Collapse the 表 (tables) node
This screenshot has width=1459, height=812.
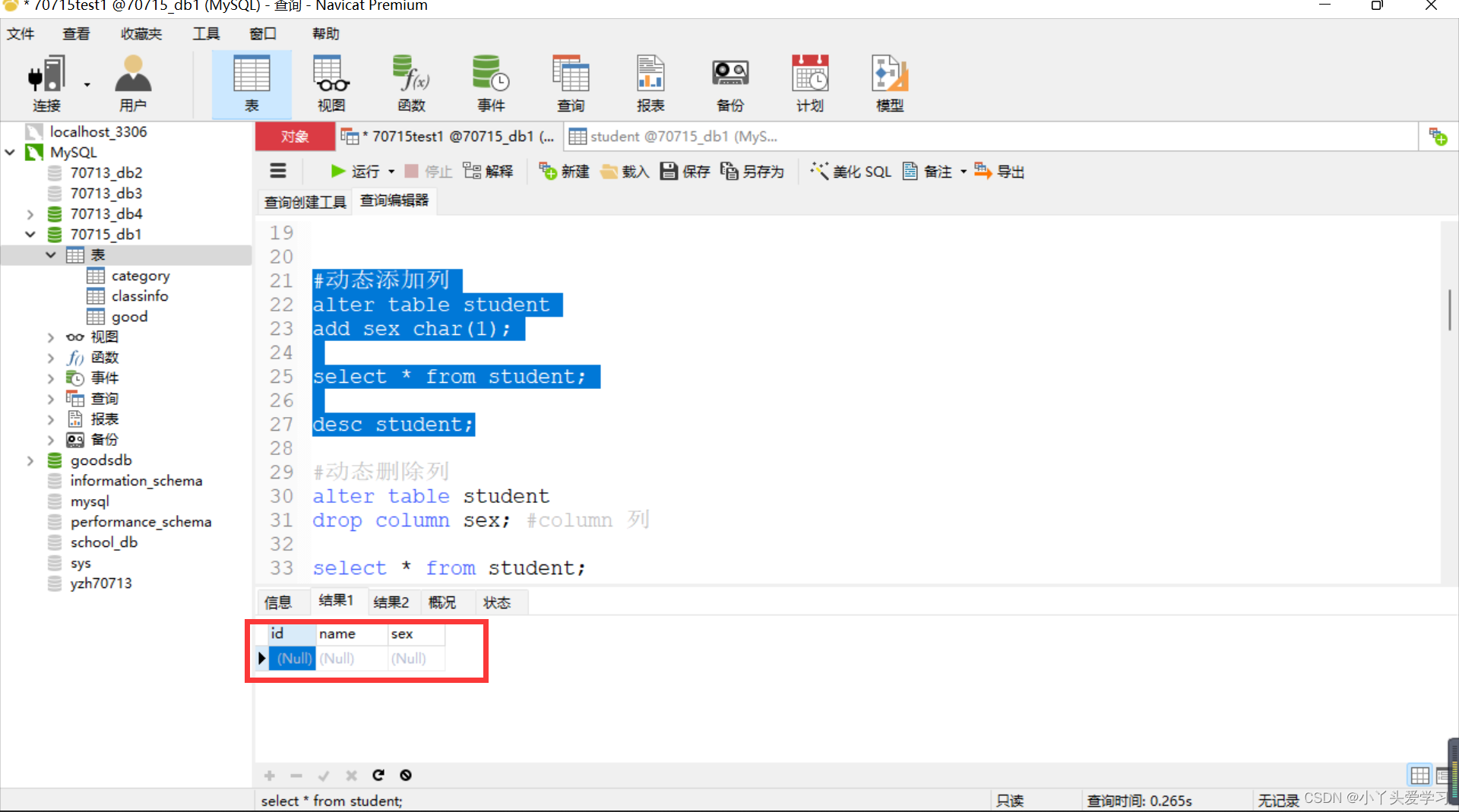pyautogui.click(x=51, y=255)
